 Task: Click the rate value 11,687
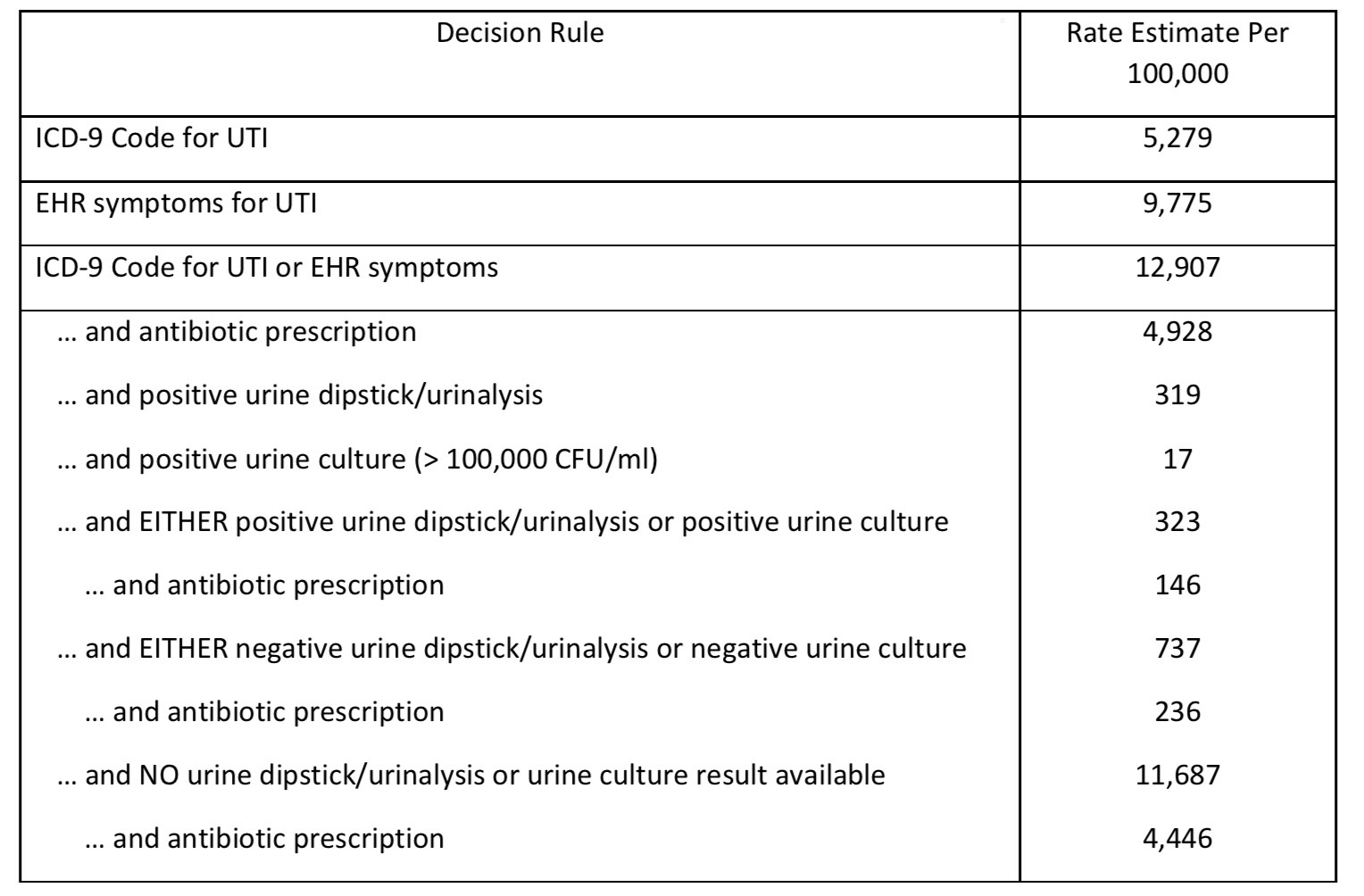pos(1177,776)
